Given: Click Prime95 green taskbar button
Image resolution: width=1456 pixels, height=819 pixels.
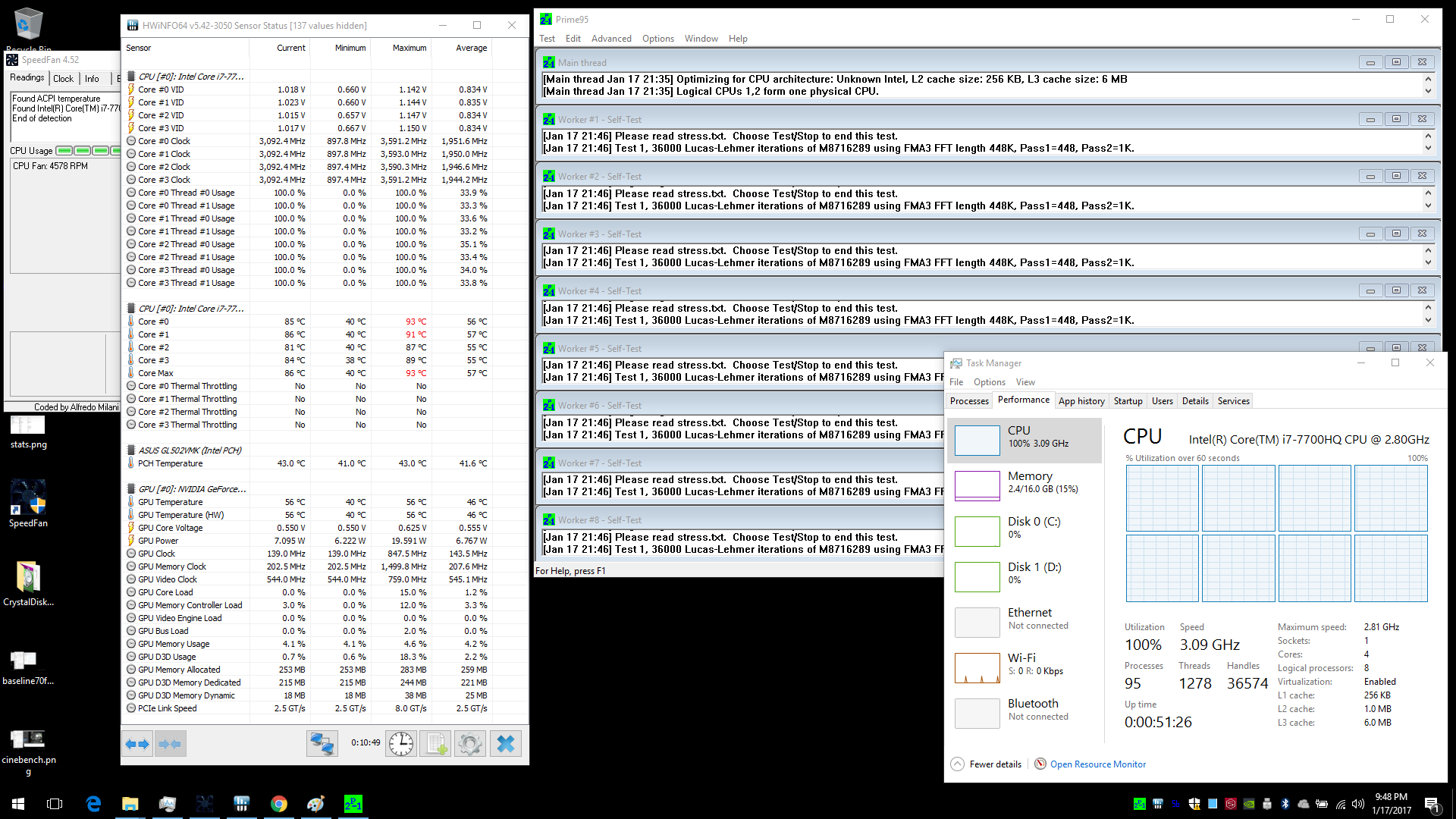Looking at the screenshot, I should (353, 804).
